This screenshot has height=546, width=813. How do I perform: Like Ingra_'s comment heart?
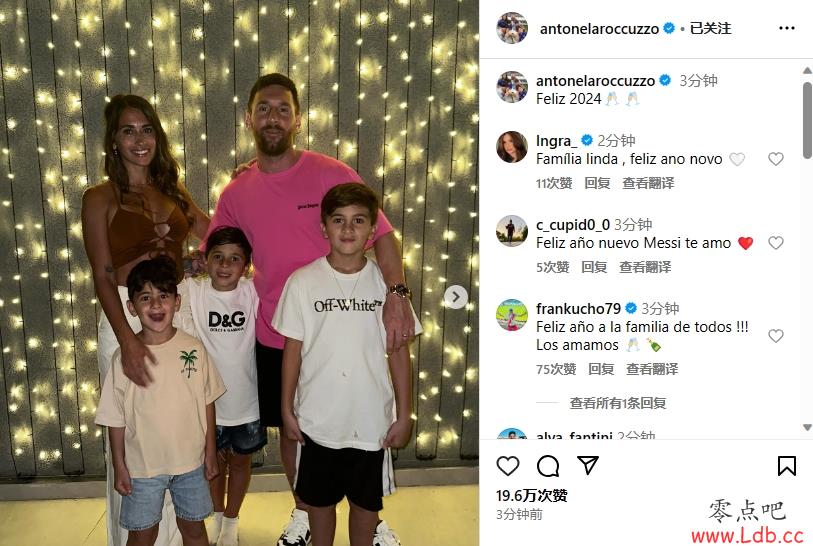click(776, 159)
